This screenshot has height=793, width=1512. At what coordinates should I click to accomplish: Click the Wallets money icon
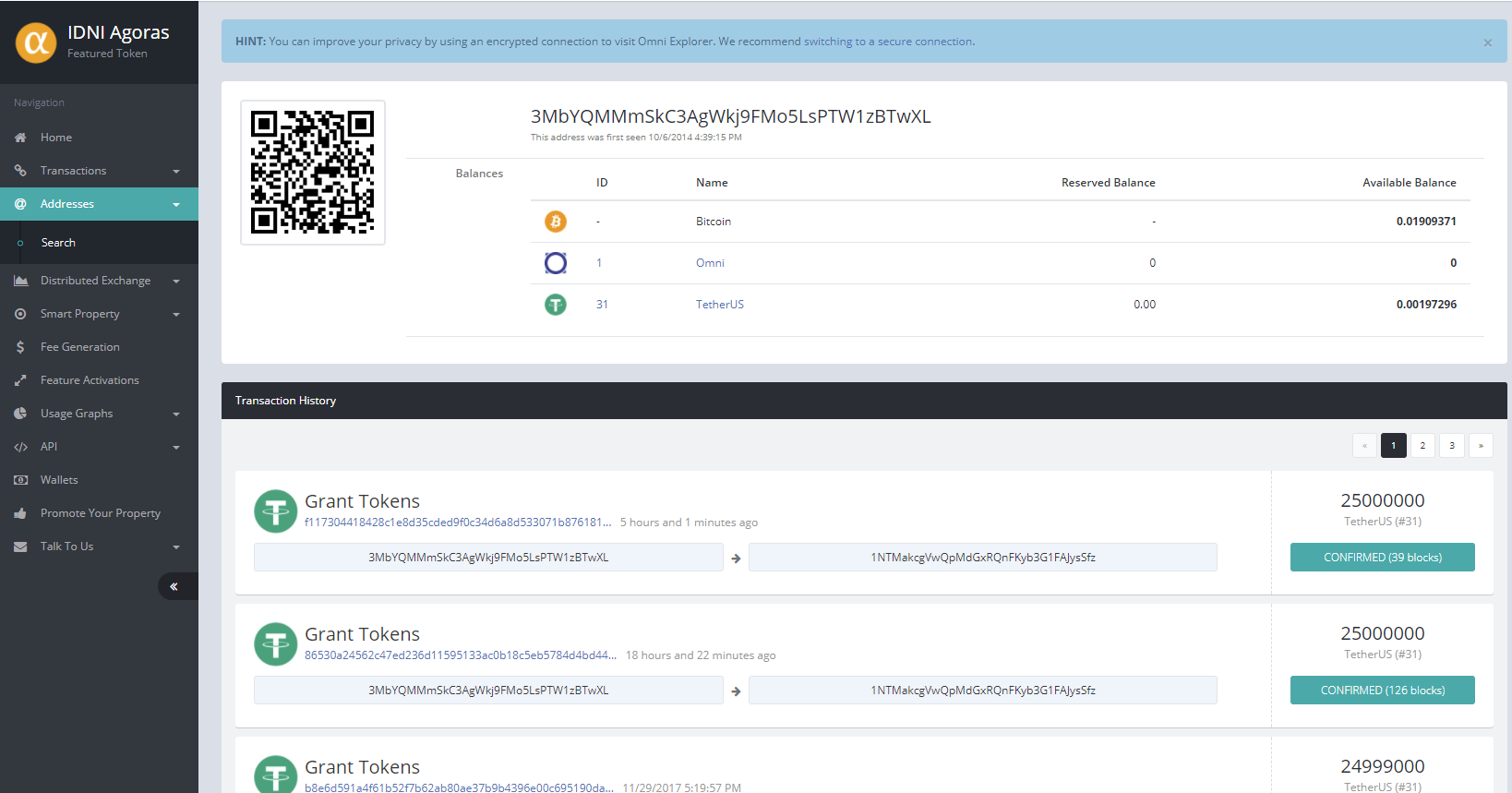point(20,480)
